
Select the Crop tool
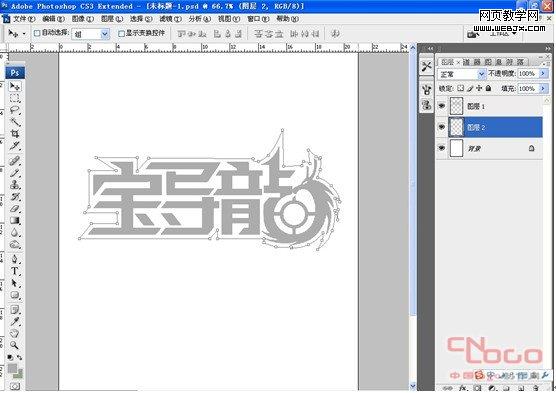(x=15, y=134)
